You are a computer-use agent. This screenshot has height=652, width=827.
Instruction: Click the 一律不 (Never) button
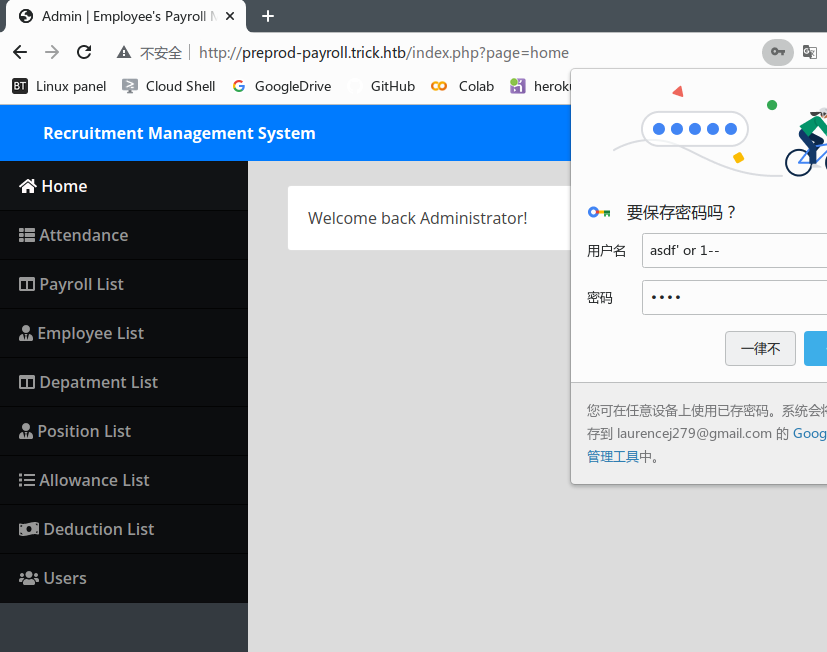pyautogui.click(x=760, y=349)
